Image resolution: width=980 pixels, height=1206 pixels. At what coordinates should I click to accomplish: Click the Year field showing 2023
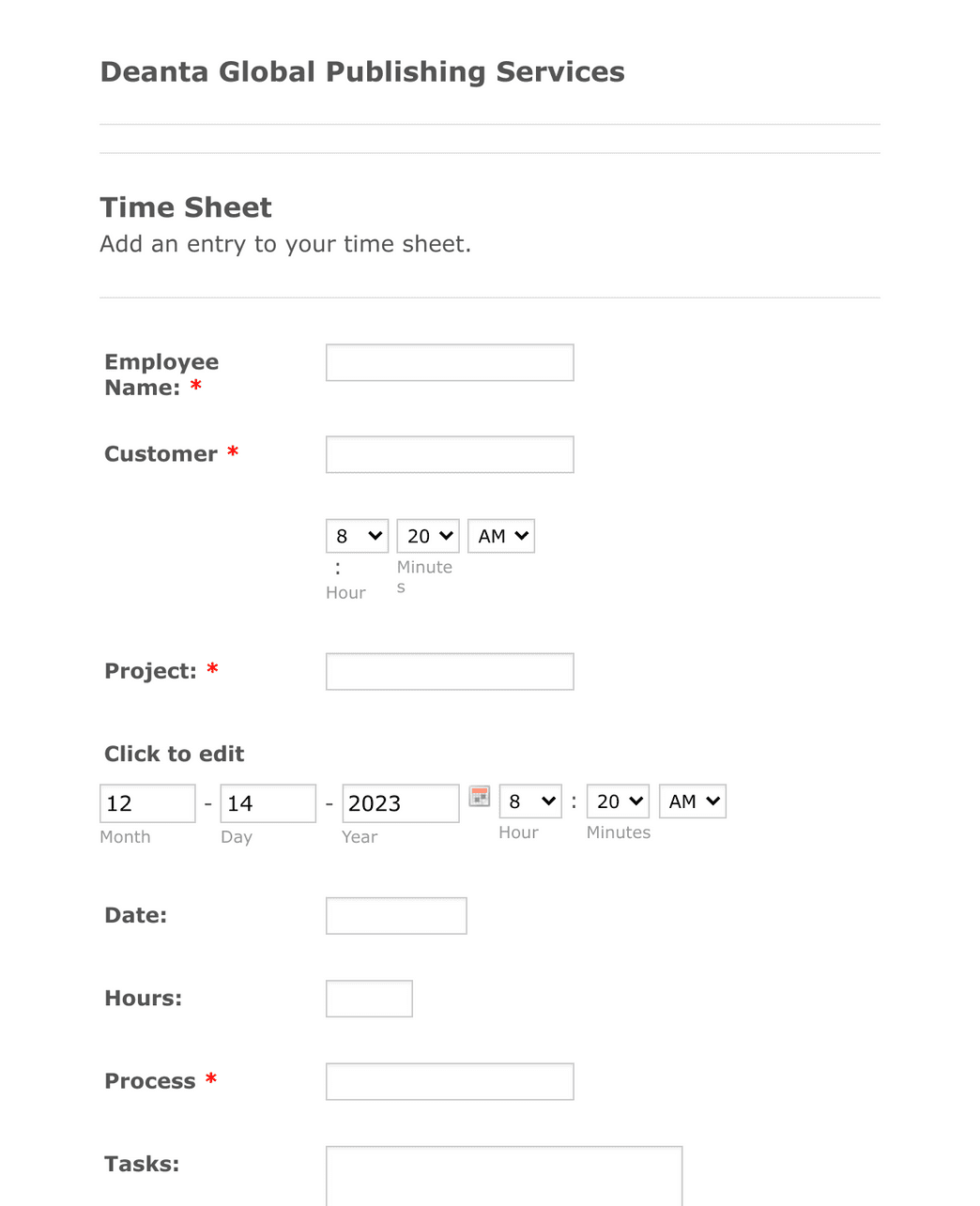400,803
